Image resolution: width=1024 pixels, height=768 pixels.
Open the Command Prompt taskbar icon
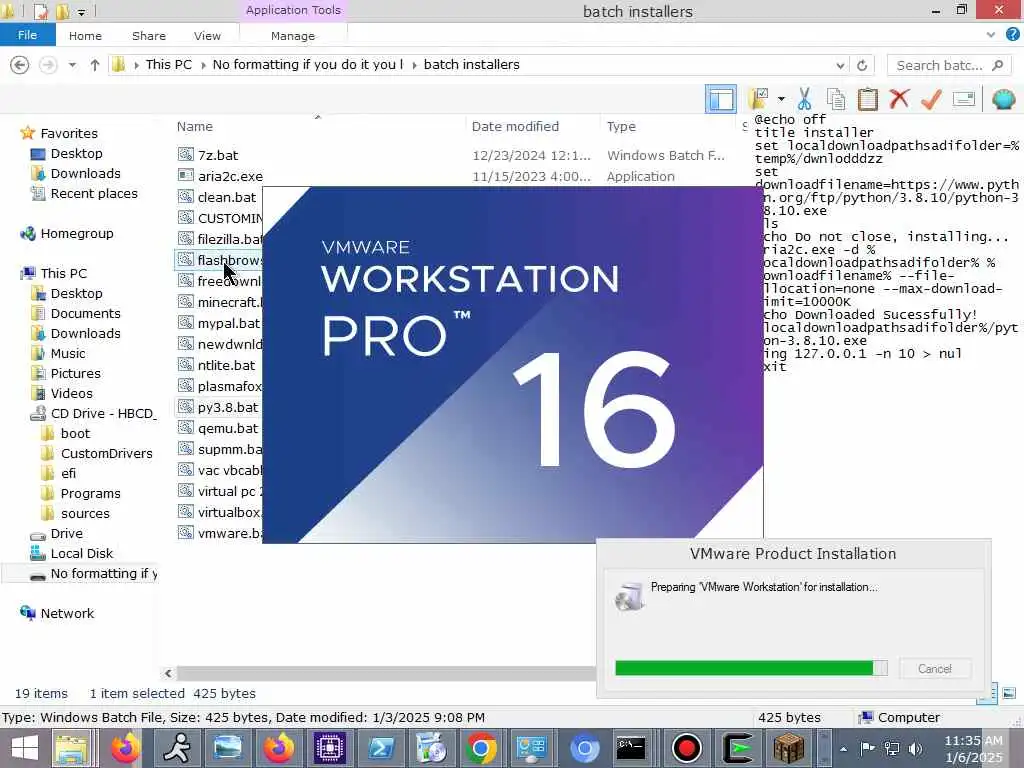point(631,748)
